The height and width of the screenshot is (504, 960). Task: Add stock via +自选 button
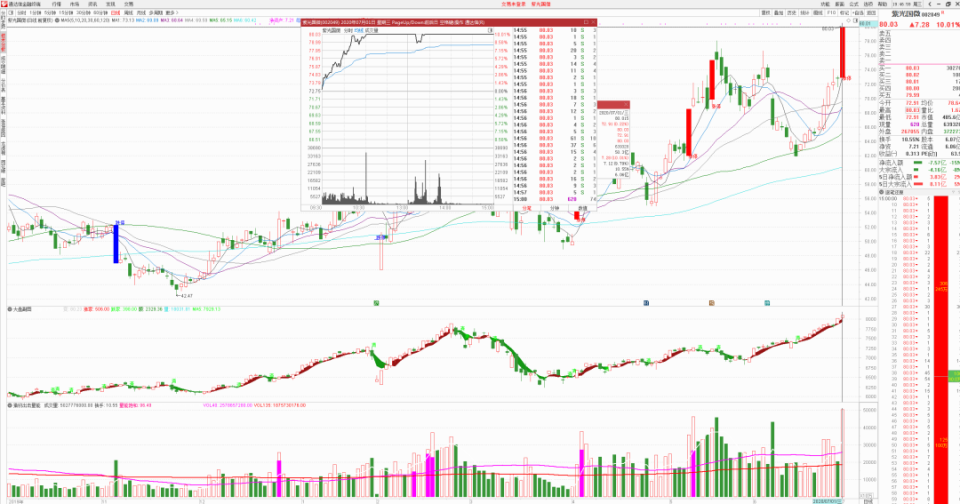pyautogui.click(x=858, y=13)
